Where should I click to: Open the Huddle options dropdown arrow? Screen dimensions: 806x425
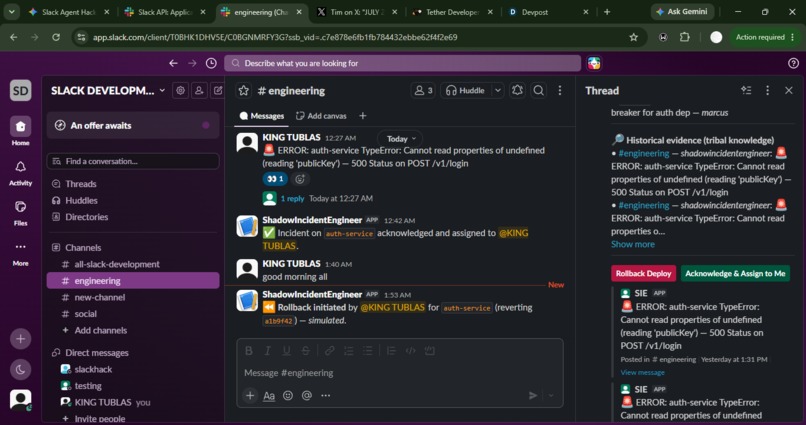coord(498,90)
